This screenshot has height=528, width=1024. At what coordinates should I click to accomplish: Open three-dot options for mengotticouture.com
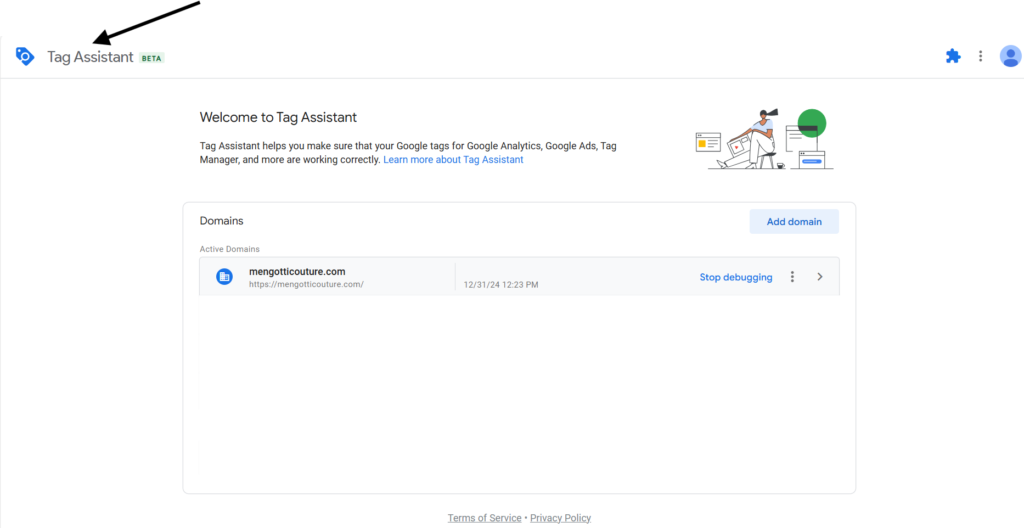(x=792, y=276)
